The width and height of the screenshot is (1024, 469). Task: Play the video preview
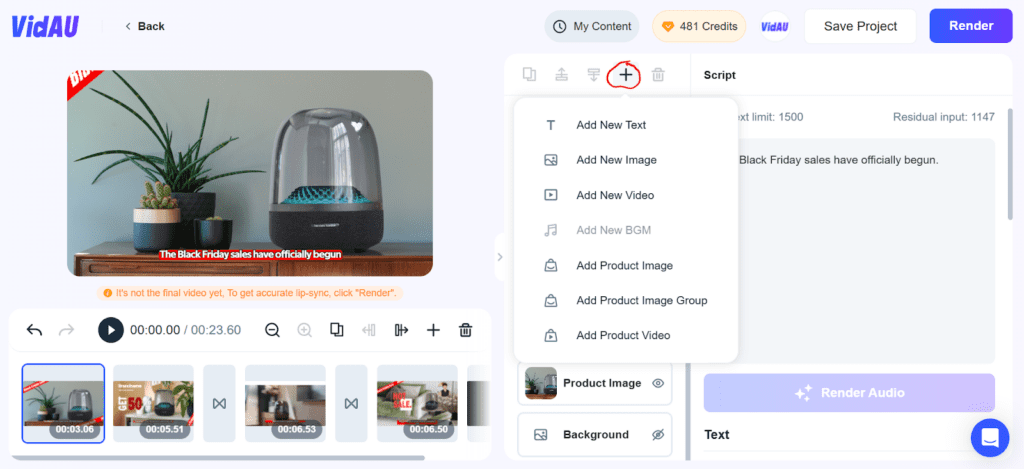click(111, 331)
